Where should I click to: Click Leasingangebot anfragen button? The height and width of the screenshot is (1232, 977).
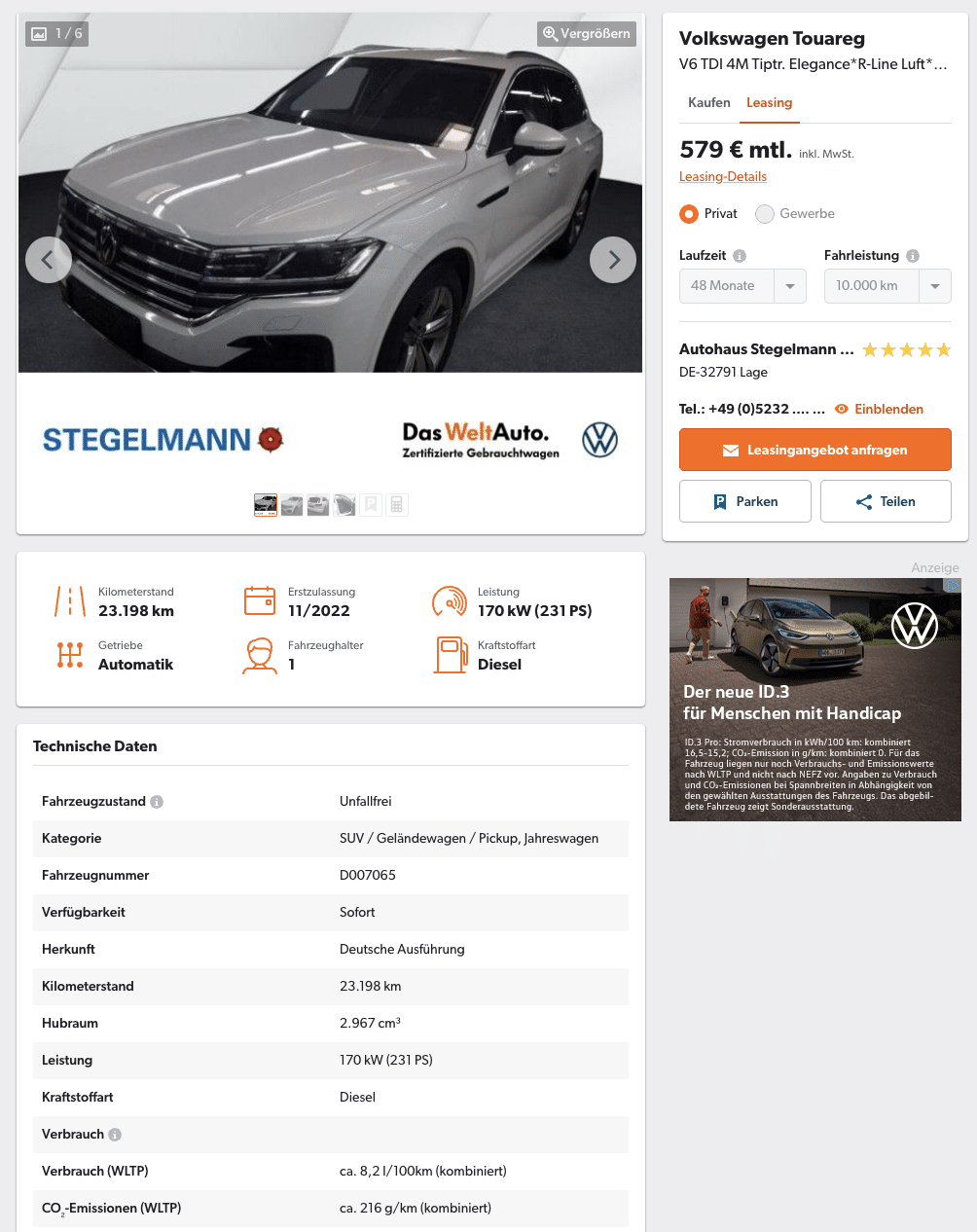[815, 451]
